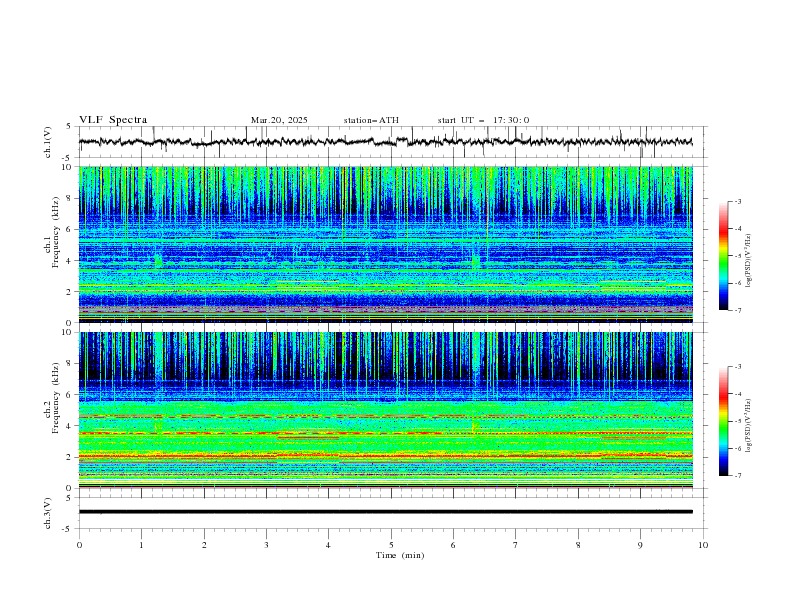Click time axis tick label "10"
792x612 pixels.
(703, 545)
